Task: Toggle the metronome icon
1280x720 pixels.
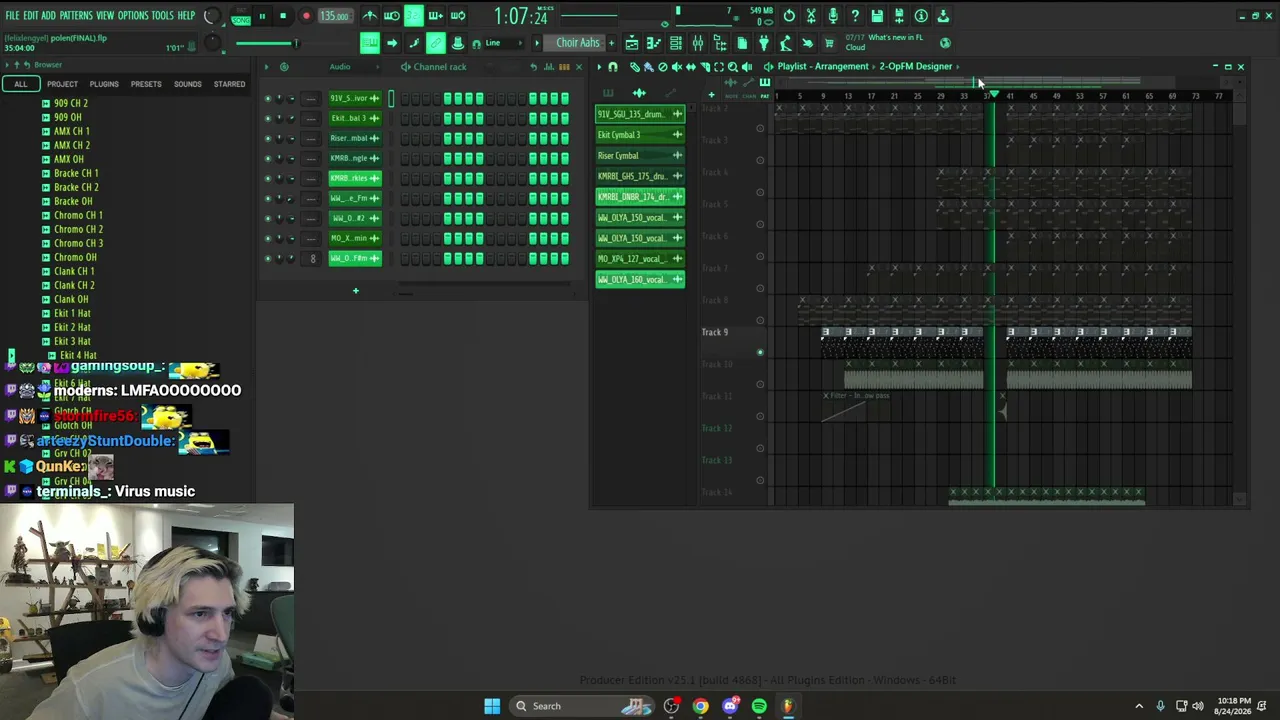Action: coord(370,16)
